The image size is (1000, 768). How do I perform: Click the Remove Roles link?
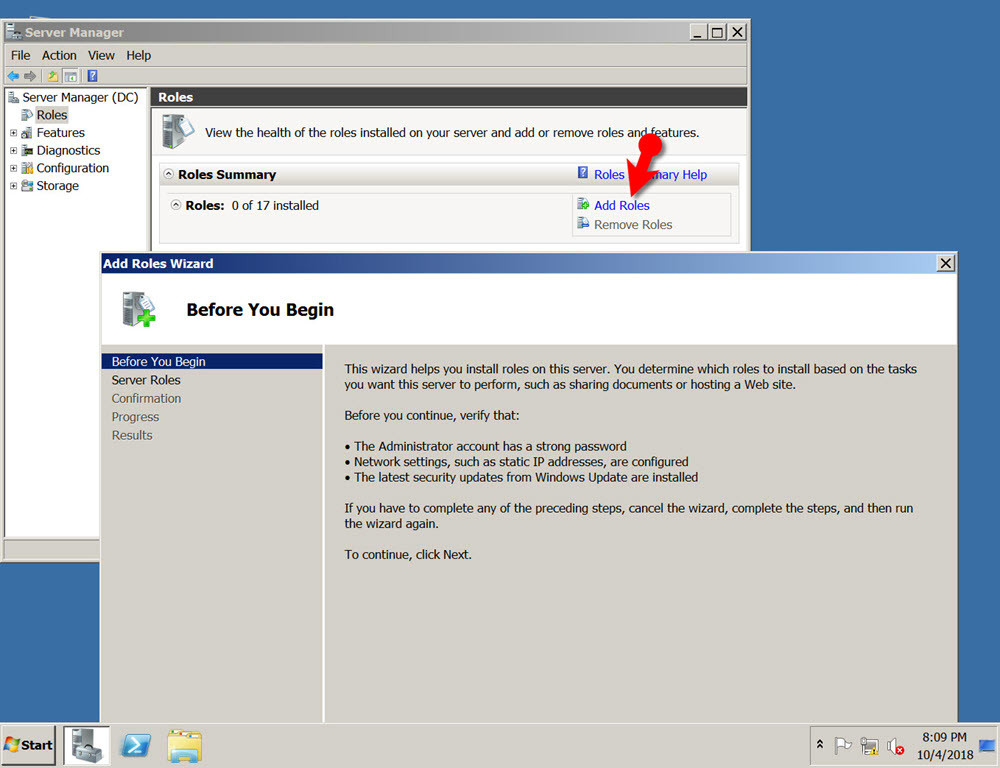tap(633, 225)
